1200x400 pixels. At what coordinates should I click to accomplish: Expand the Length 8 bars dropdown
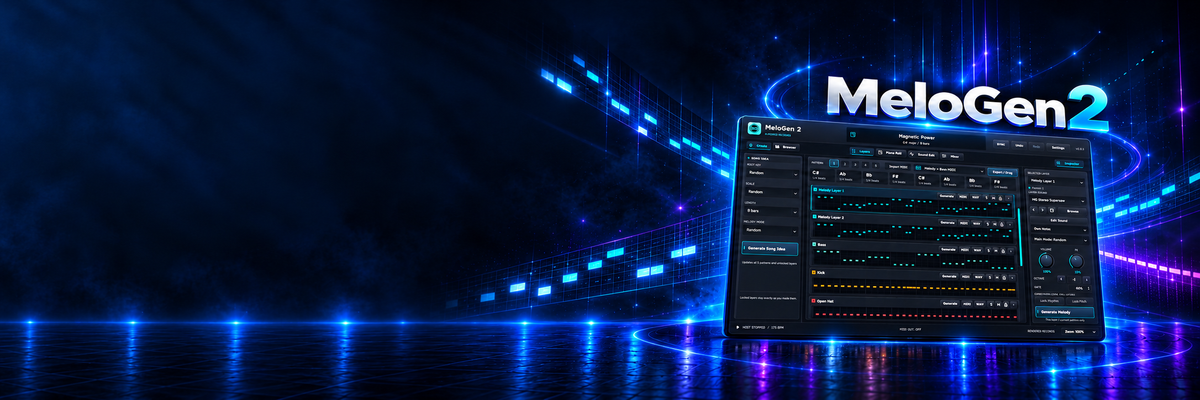pos(773,211)
